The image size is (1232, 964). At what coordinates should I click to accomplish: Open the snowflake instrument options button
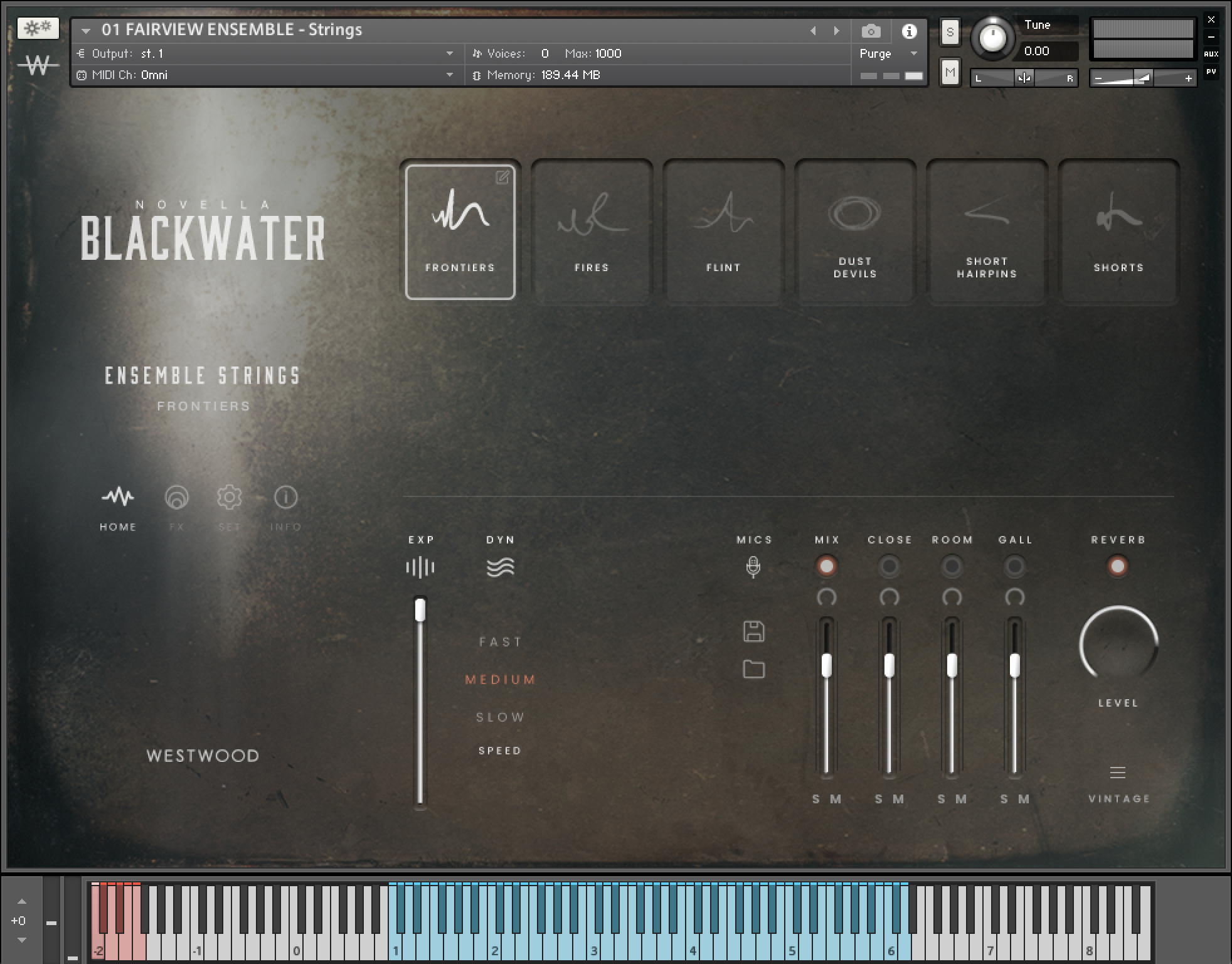click(38, 28)
